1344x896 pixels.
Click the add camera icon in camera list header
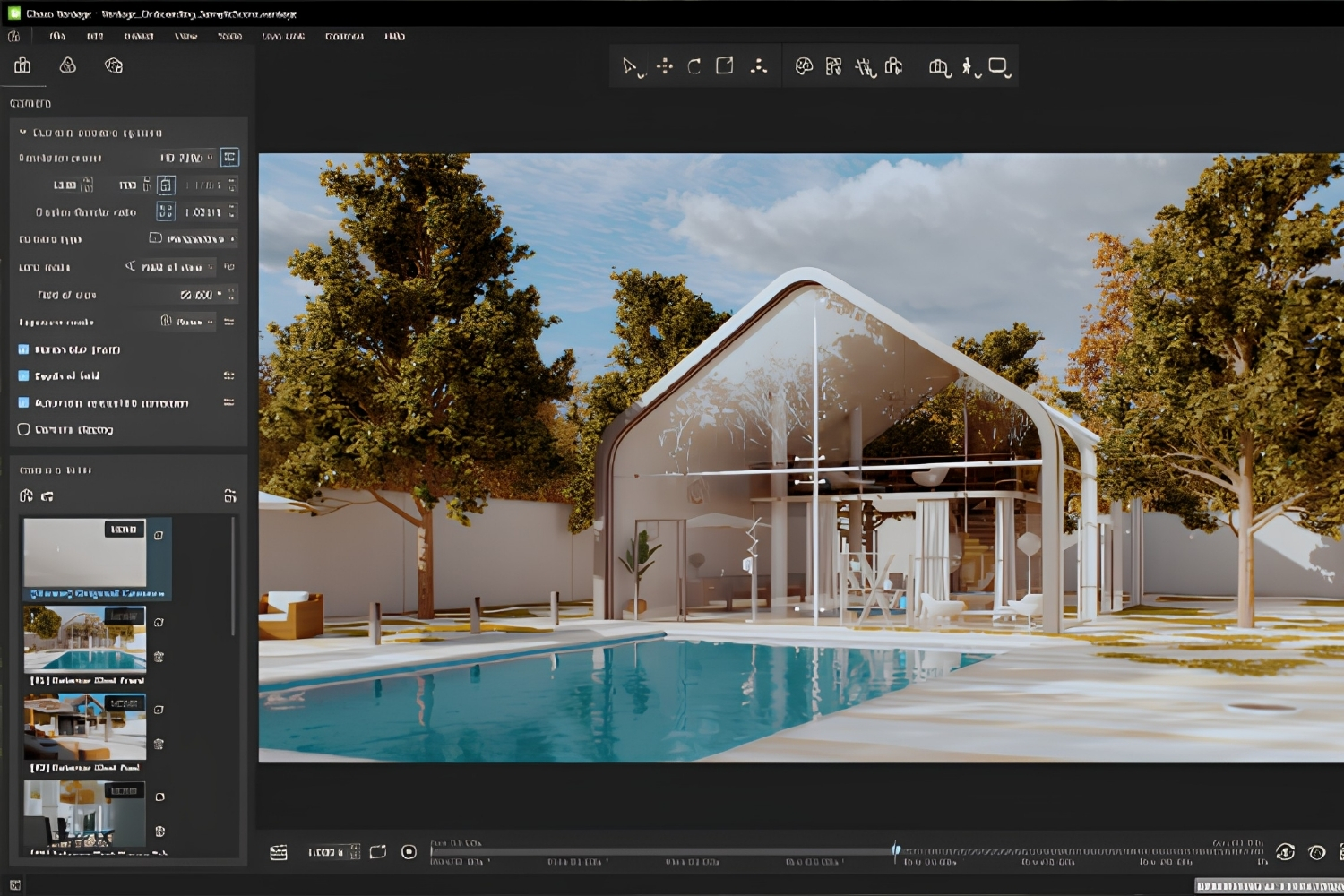[26, 496]
